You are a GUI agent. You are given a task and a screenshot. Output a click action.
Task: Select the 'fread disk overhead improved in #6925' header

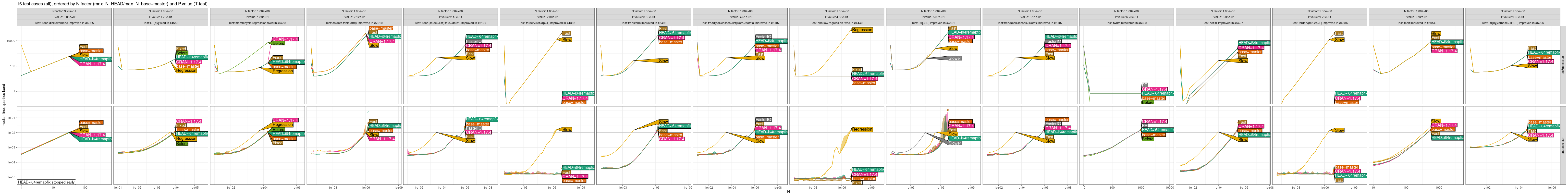click(x=64, y=23)
